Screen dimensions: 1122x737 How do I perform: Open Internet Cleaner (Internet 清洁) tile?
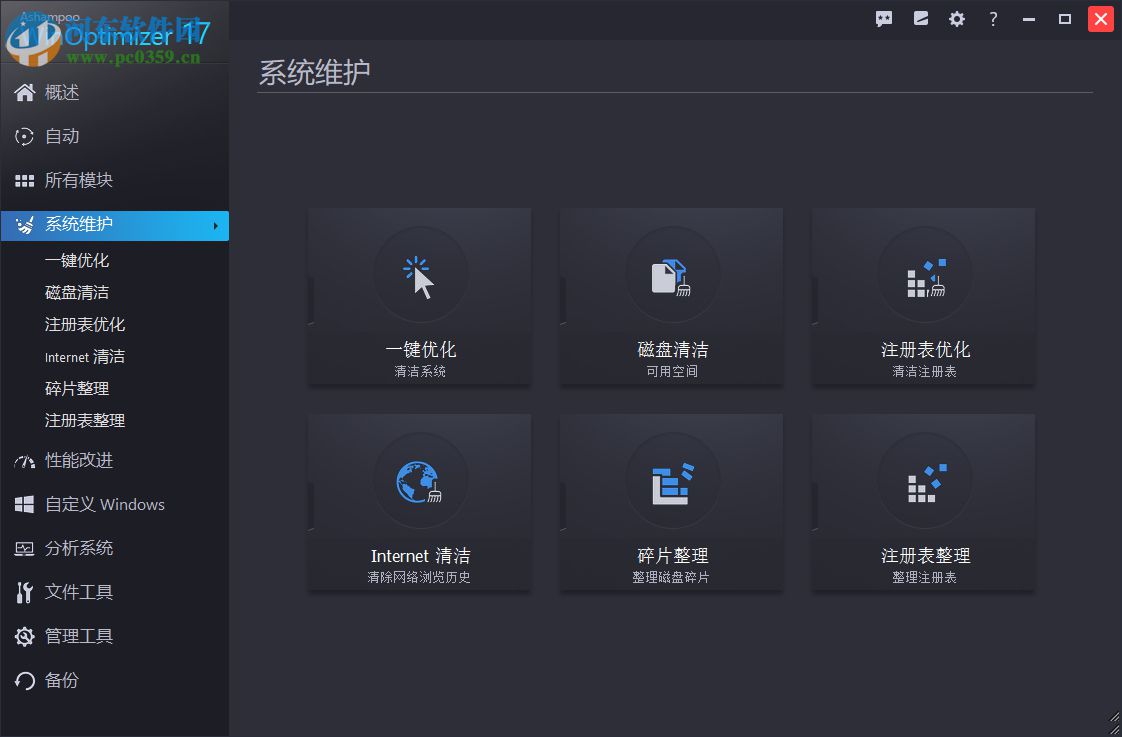(418, 502)
